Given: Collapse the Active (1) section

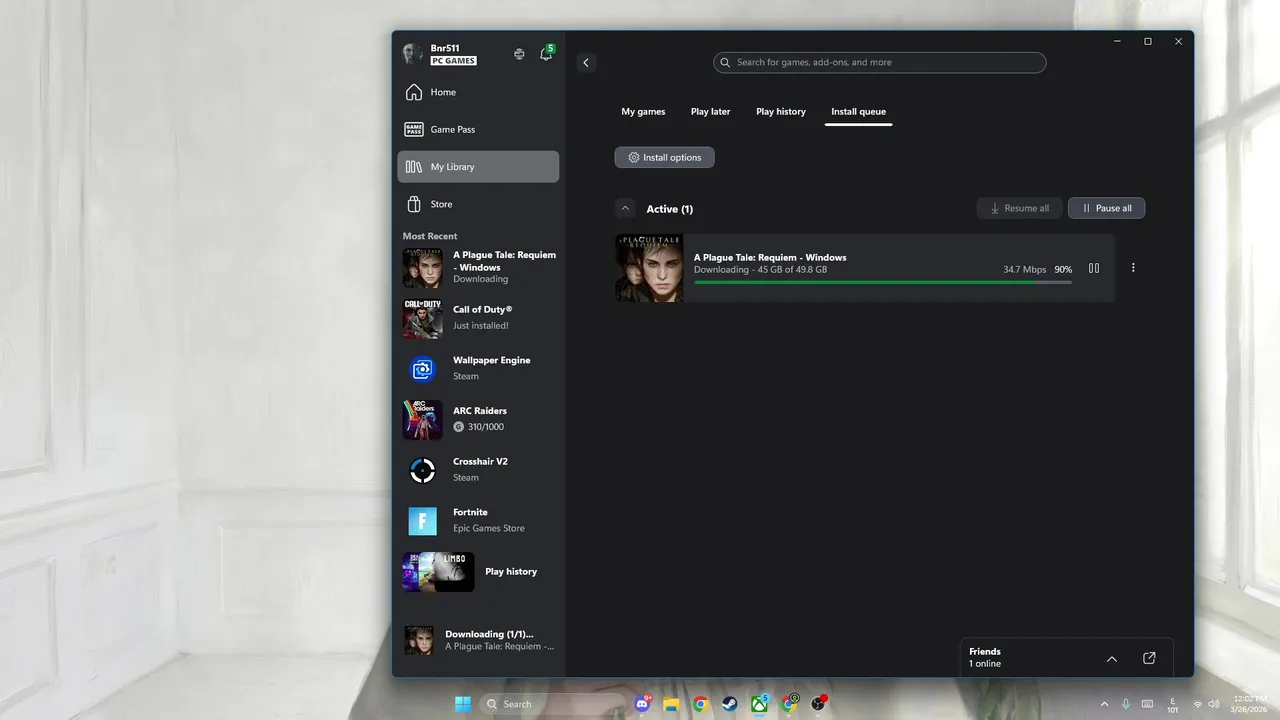Looking at the screenshot, I should (x=625, y=208).
